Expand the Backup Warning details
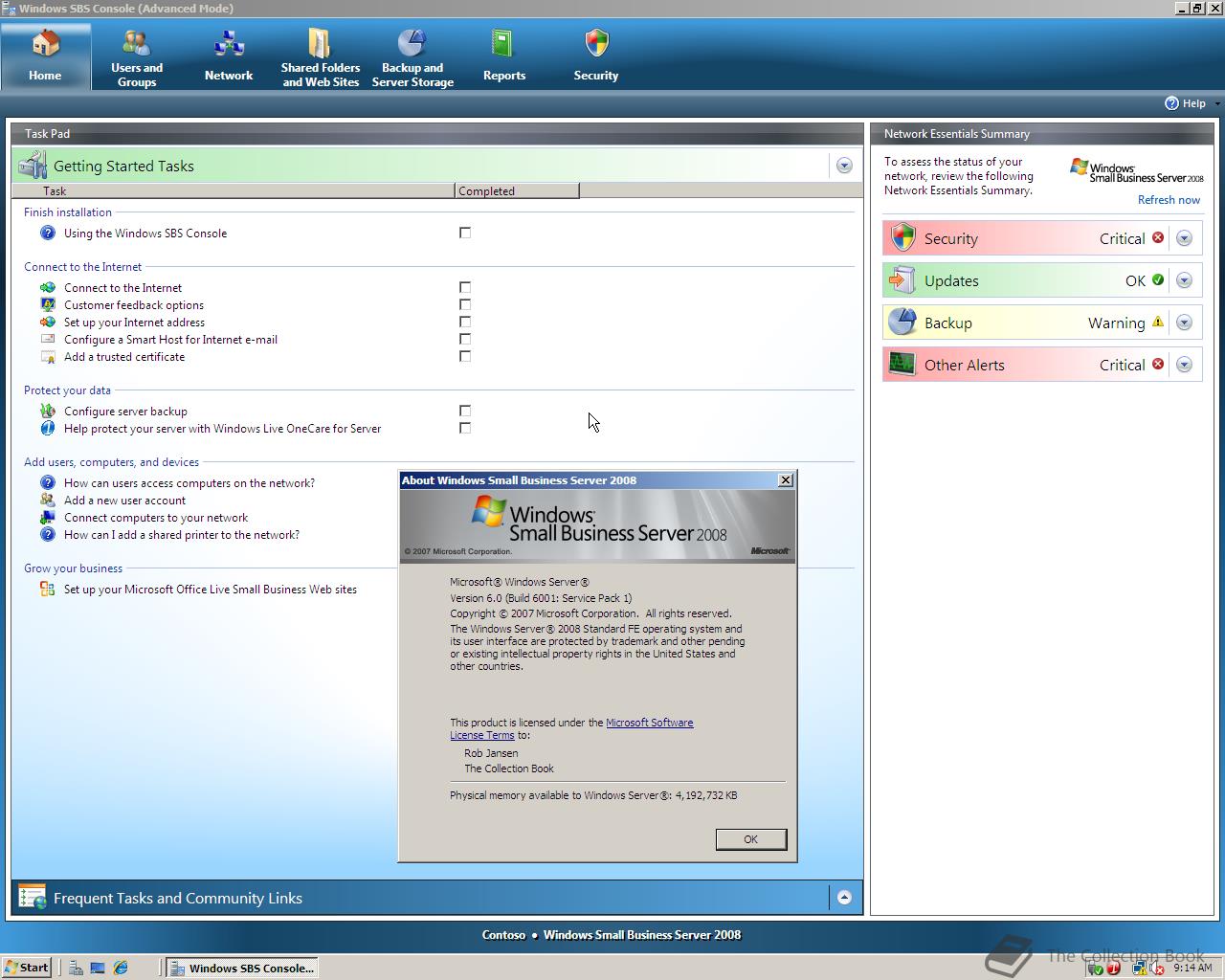This screenshot has width=1225, height=980. click(1184, 323)
